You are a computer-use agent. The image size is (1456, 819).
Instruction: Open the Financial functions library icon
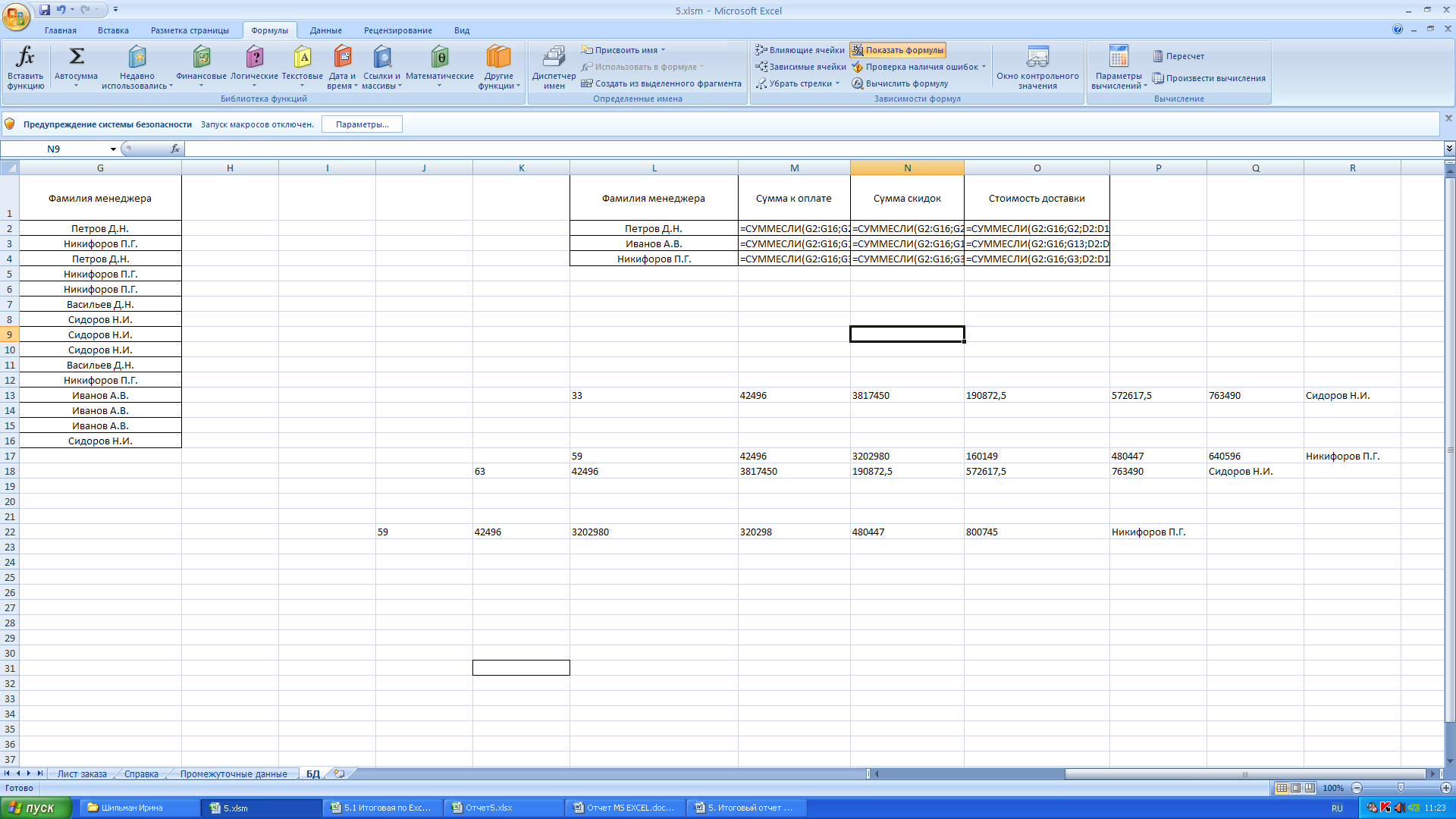(201, 57)
